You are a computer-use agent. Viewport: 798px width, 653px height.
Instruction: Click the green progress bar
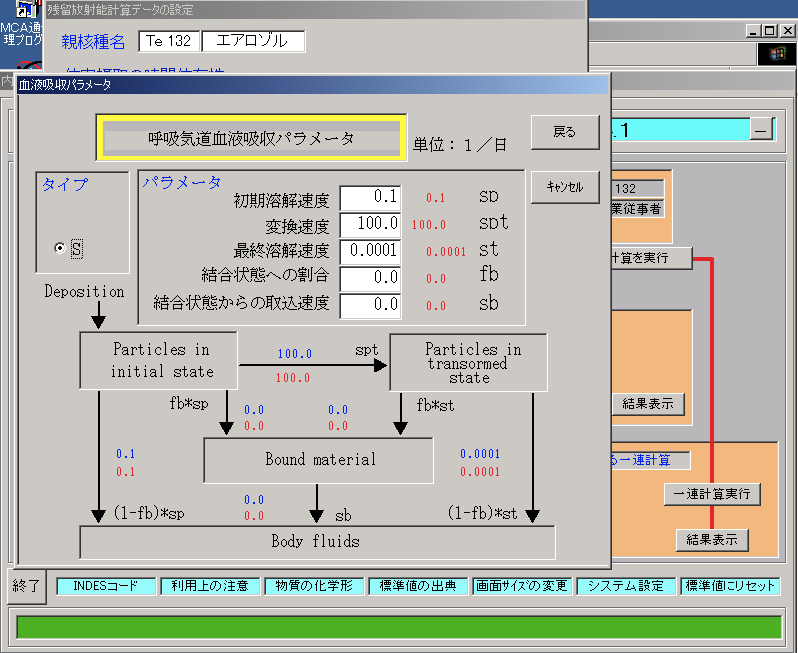pos(398,627)
